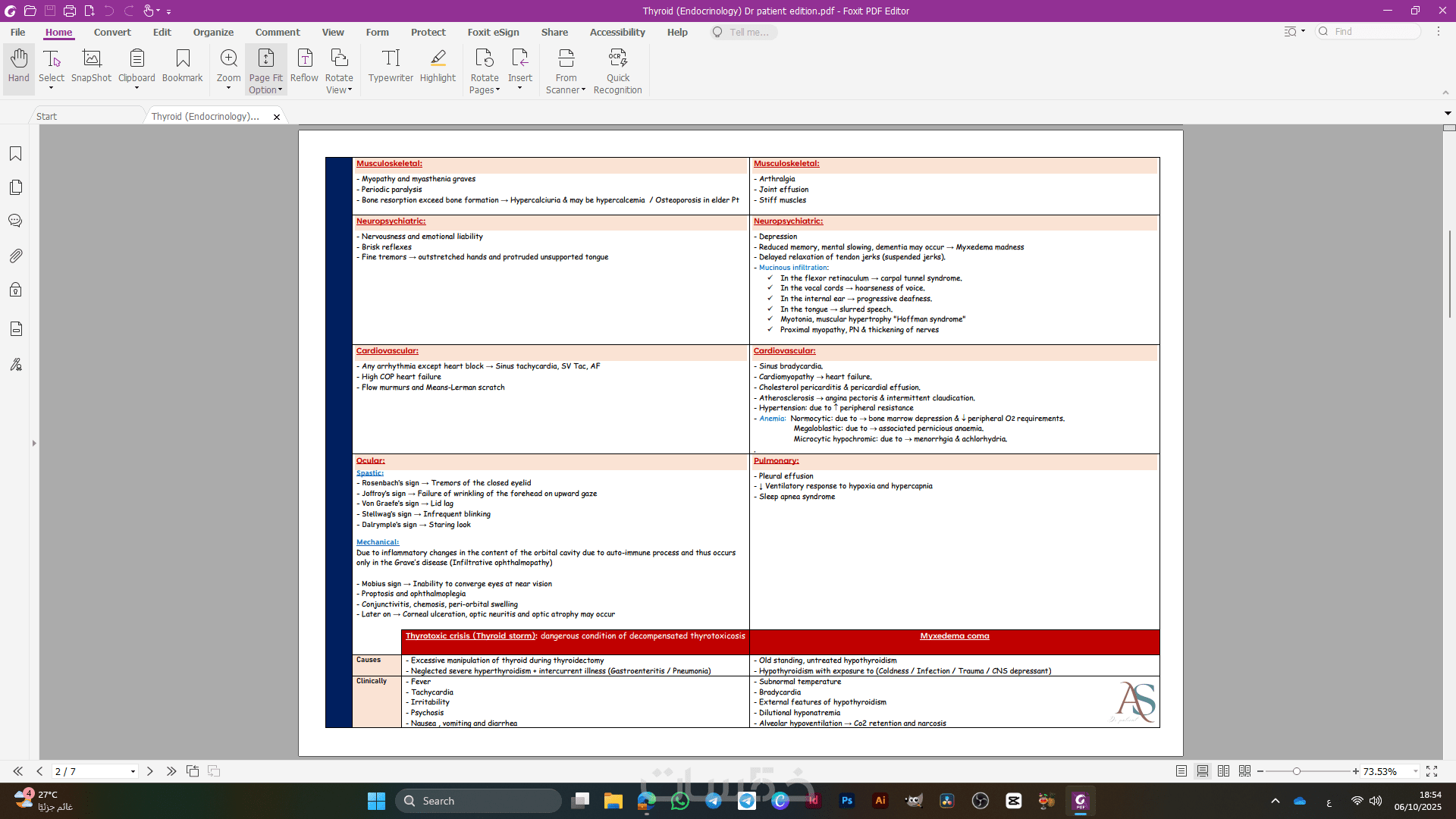Open the page number dropdown
This screenshot has height=819, width=1456.
[133, 772]
